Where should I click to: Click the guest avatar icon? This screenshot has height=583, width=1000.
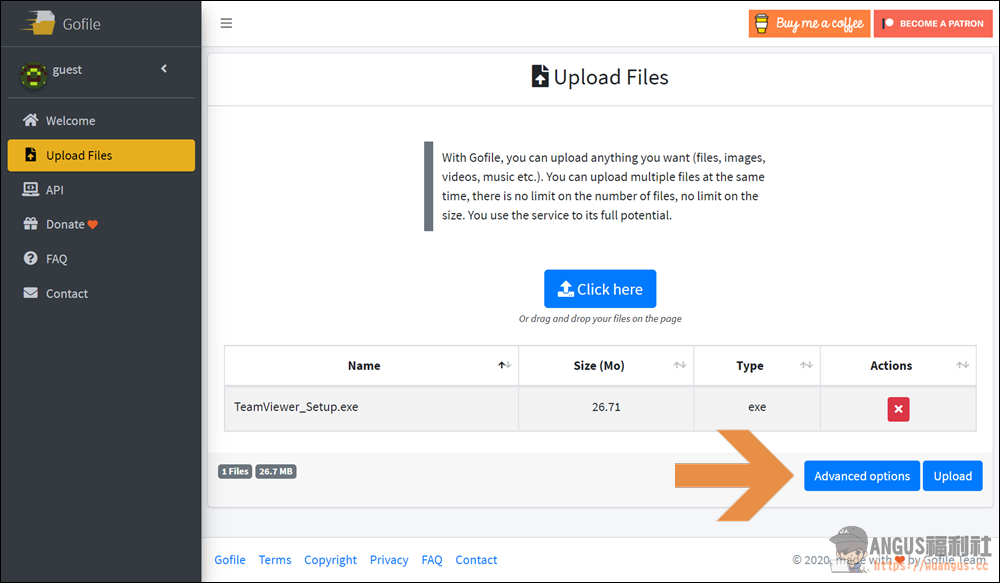coord(33,75)
